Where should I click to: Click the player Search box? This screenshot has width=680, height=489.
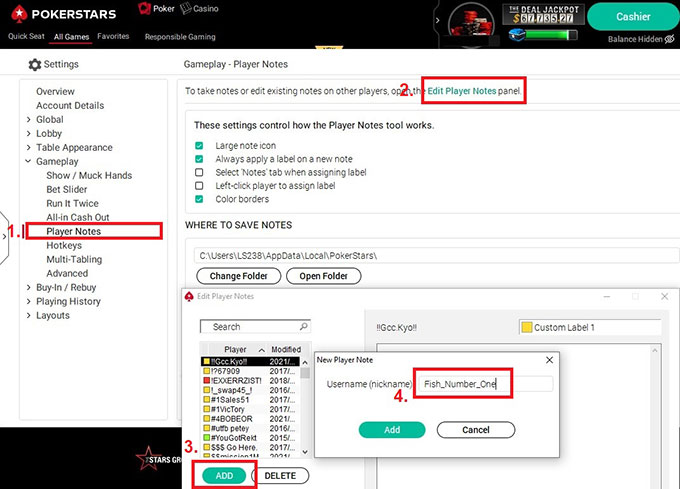pos(255,326)
